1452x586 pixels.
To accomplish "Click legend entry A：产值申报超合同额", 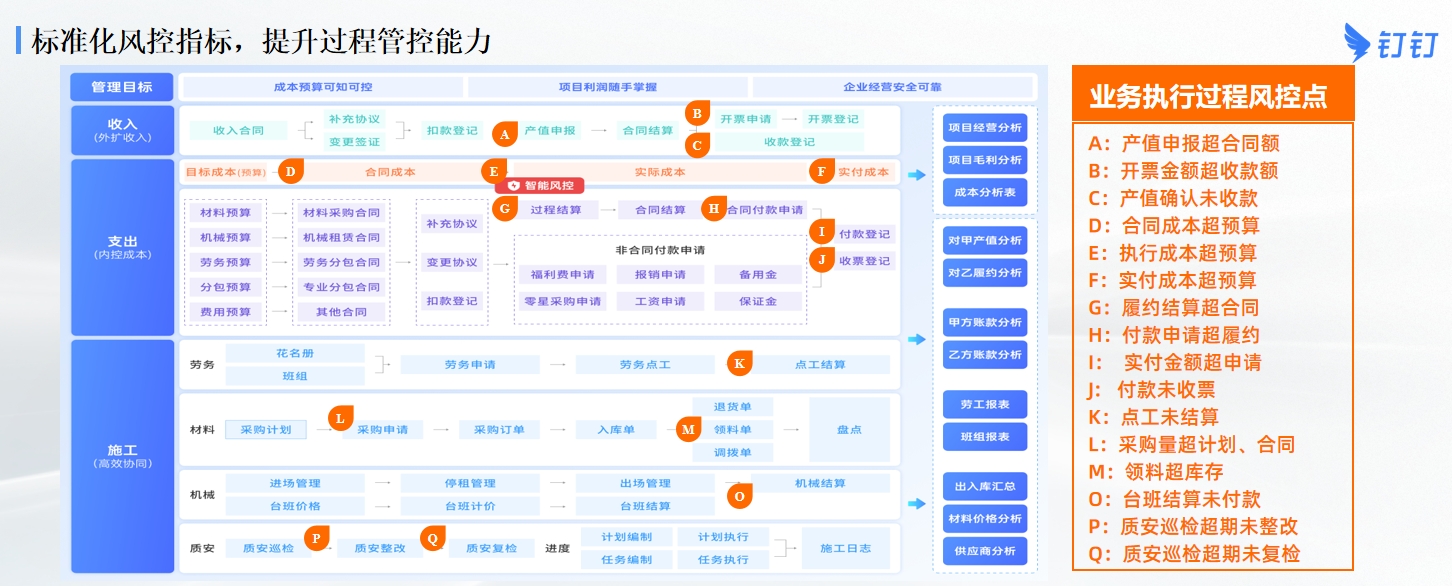I will click(1184, 144).
